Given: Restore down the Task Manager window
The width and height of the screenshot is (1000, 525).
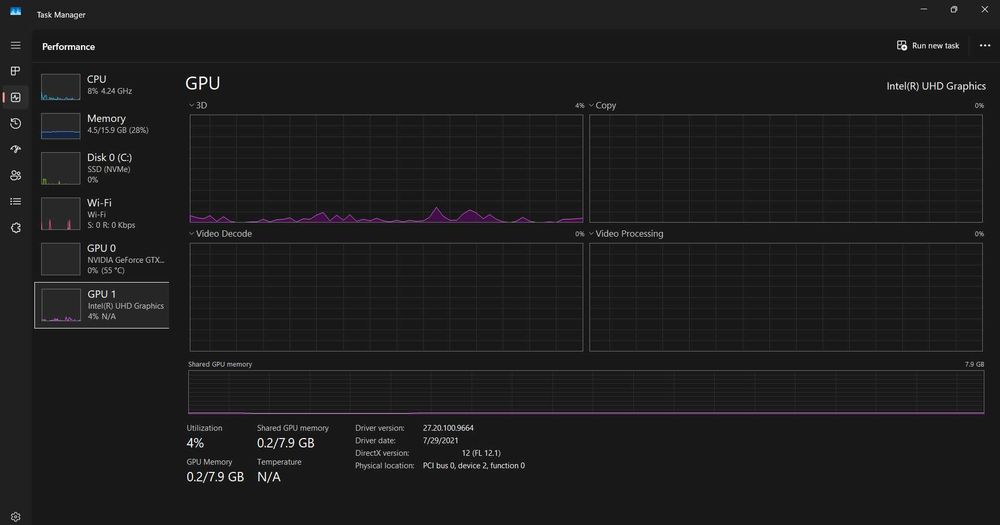Looking at the screenshot, I should pyautogui.click(x=953, y=10).
